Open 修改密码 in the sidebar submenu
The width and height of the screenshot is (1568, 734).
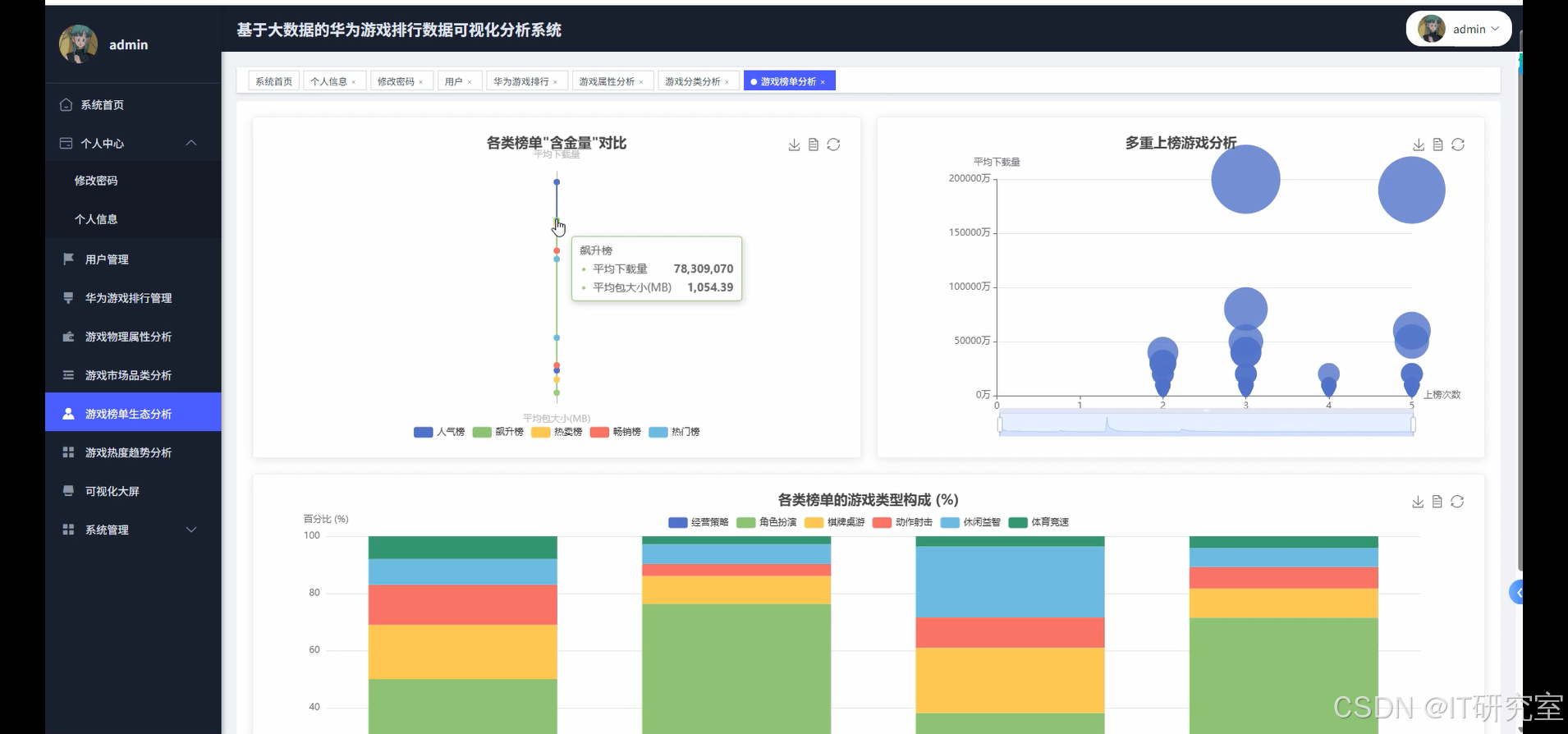96,181
